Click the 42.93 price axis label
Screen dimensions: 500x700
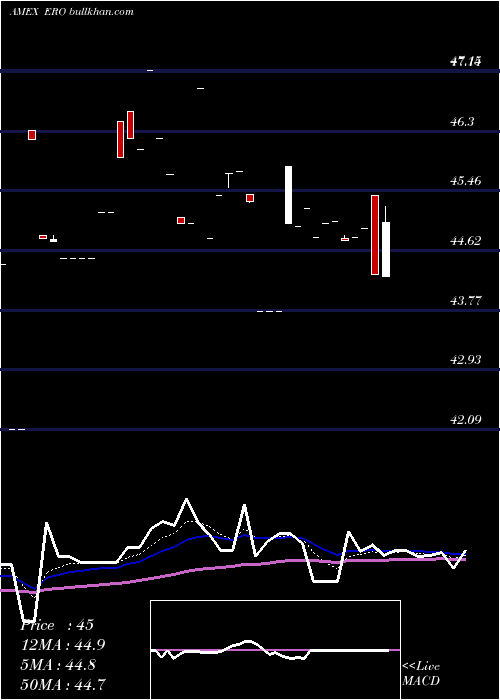click(466, 360)
